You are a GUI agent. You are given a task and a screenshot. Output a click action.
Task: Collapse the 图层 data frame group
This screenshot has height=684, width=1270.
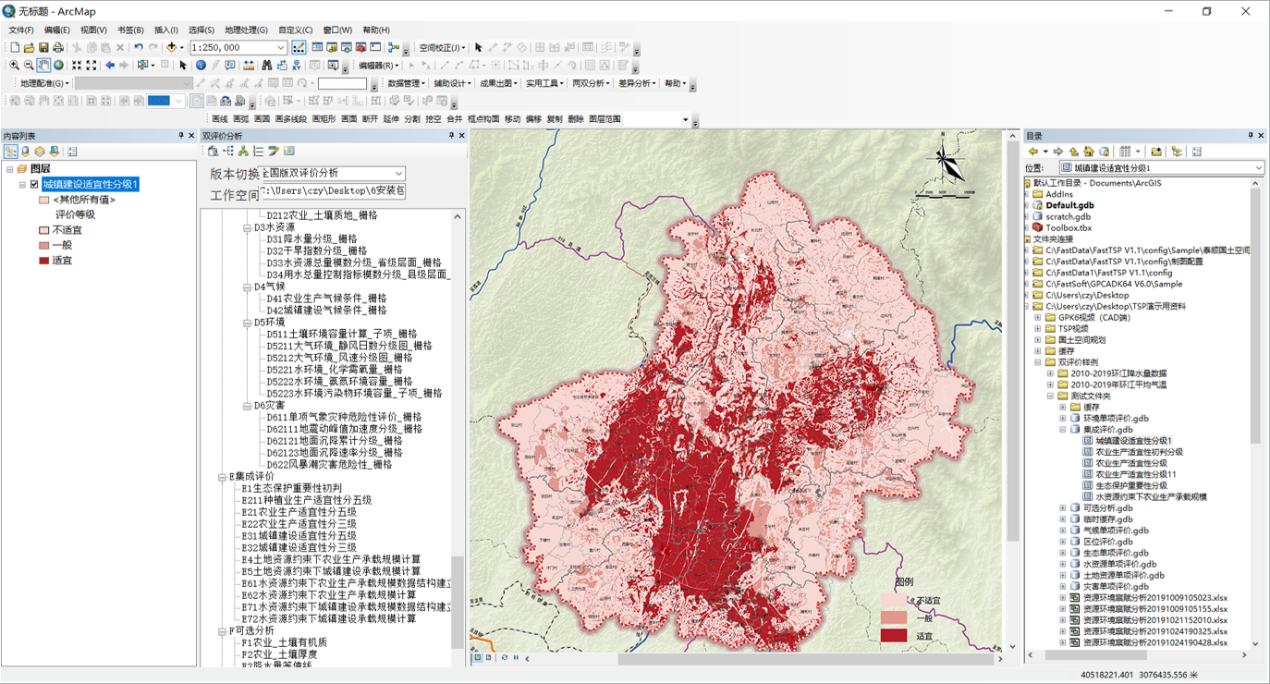pyautogui.click(x=9, y=169)
